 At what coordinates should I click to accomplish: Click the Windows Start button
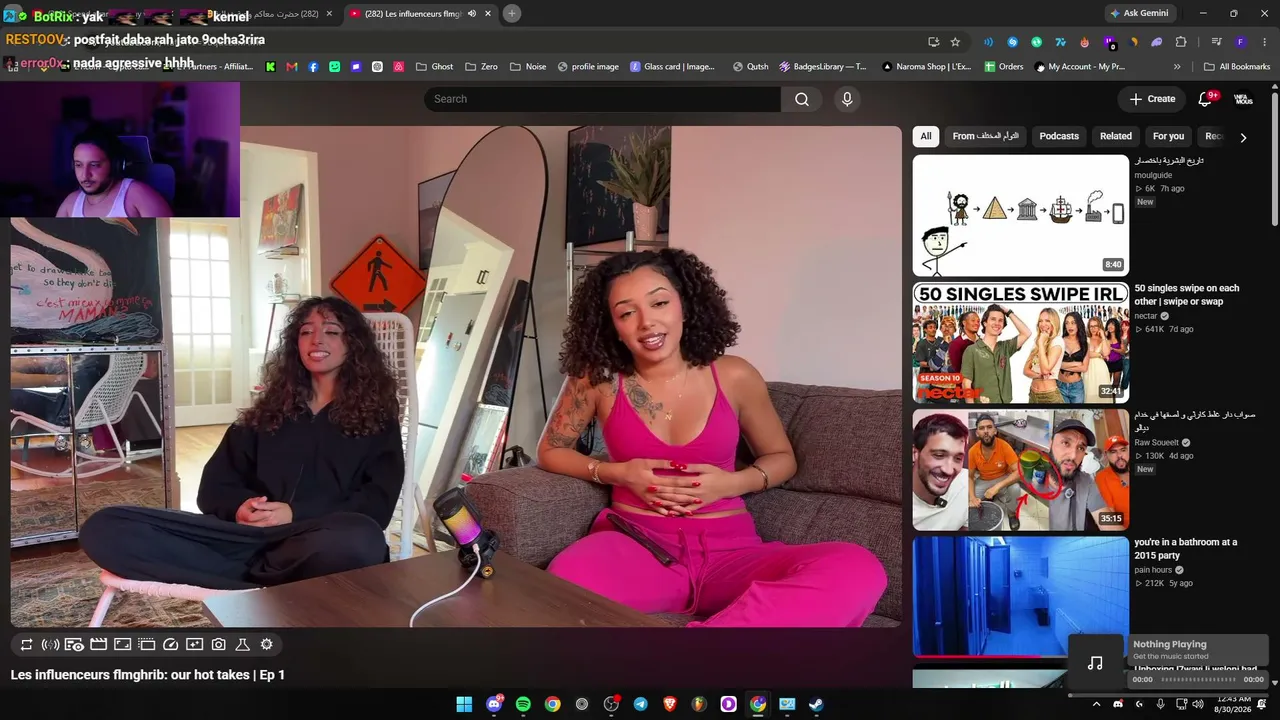(464, 704)
